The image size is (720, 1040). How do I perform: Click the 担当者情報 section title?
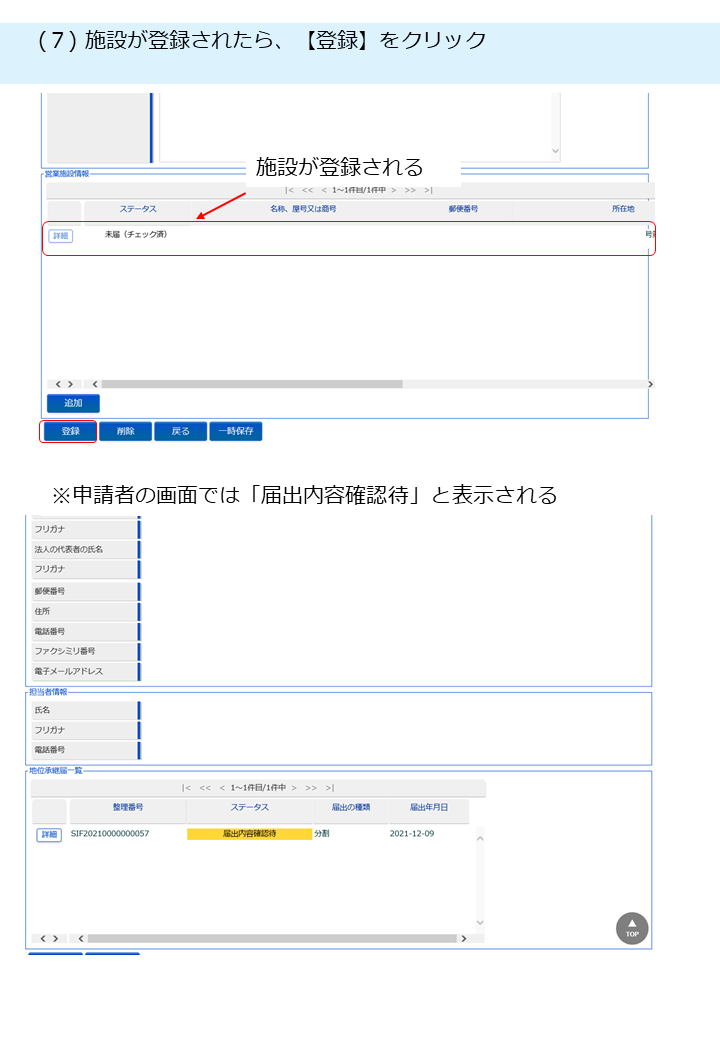click(48, 692)
